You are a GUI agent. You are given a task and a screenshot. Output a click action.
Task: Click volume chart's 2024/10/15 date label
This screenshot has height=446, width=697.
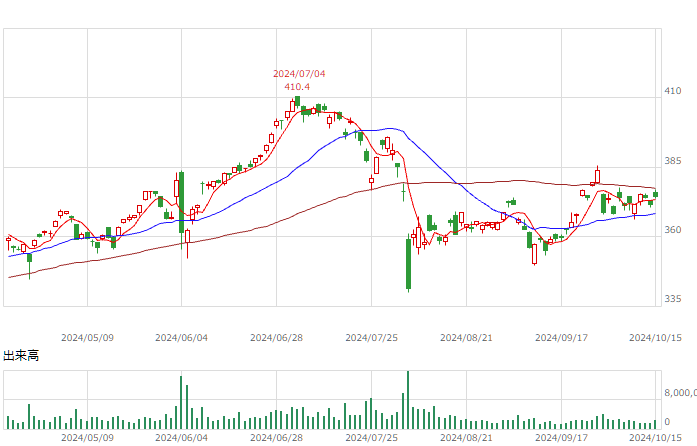pos(655,438)
